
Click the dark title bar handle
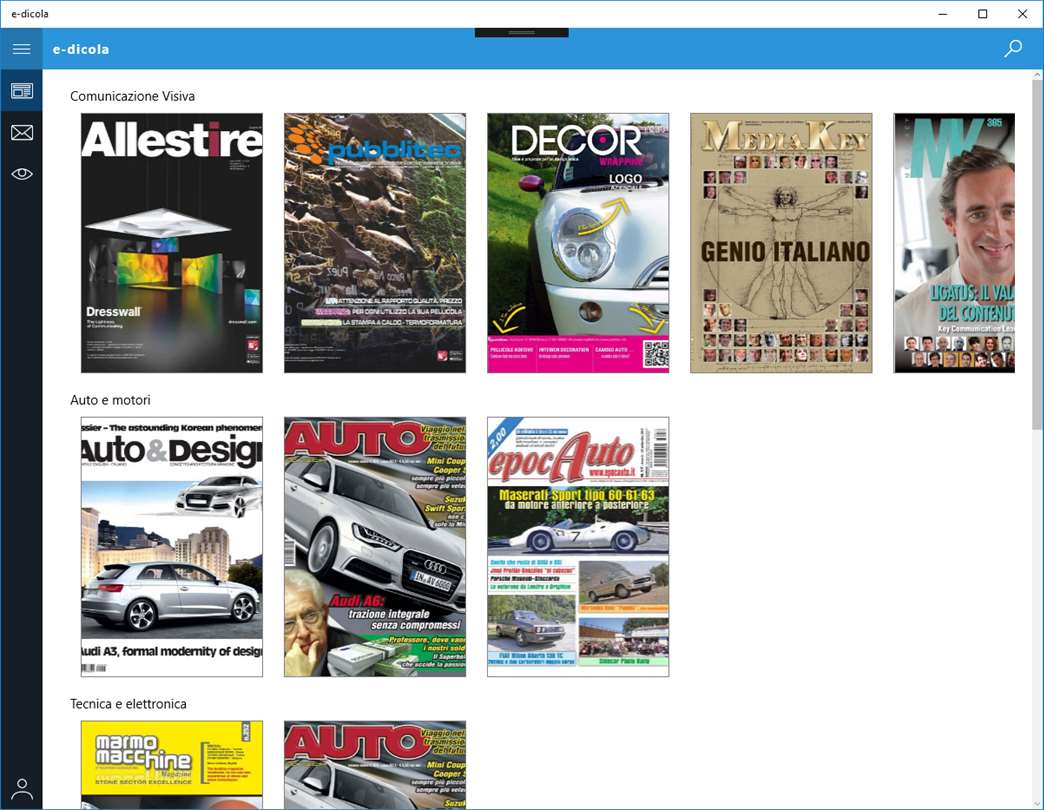pyautogui.click(x=521, y=33)
